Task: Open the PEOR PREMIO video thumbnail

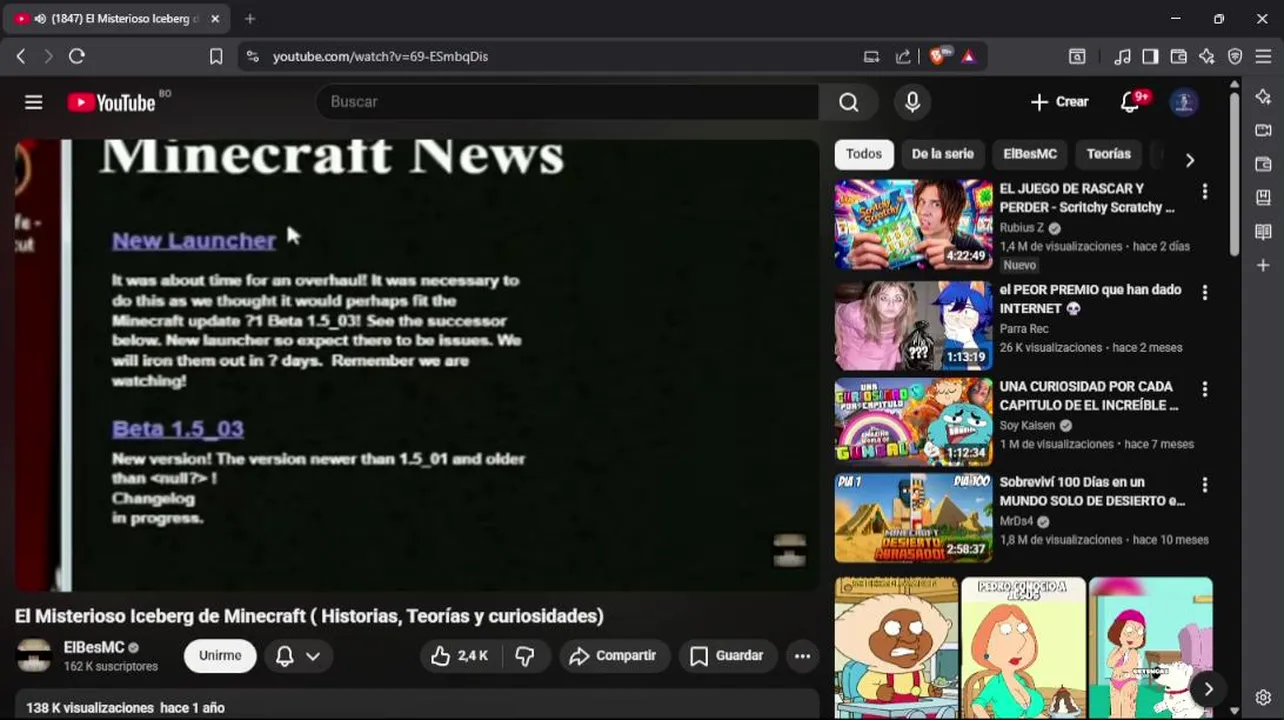Action: (914, 326)
